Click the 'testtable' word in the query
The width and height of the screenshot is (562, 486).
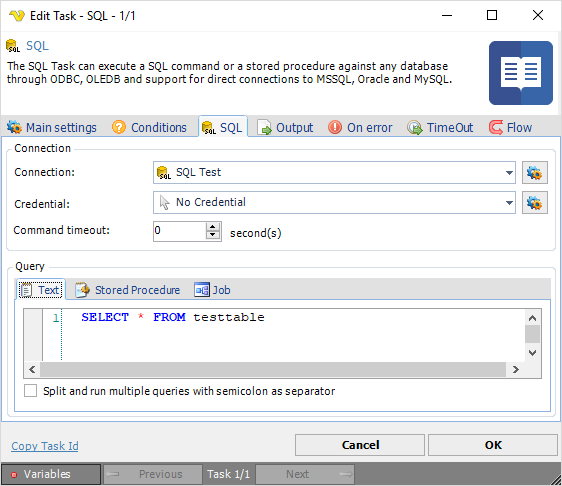(x=229, y=317)
